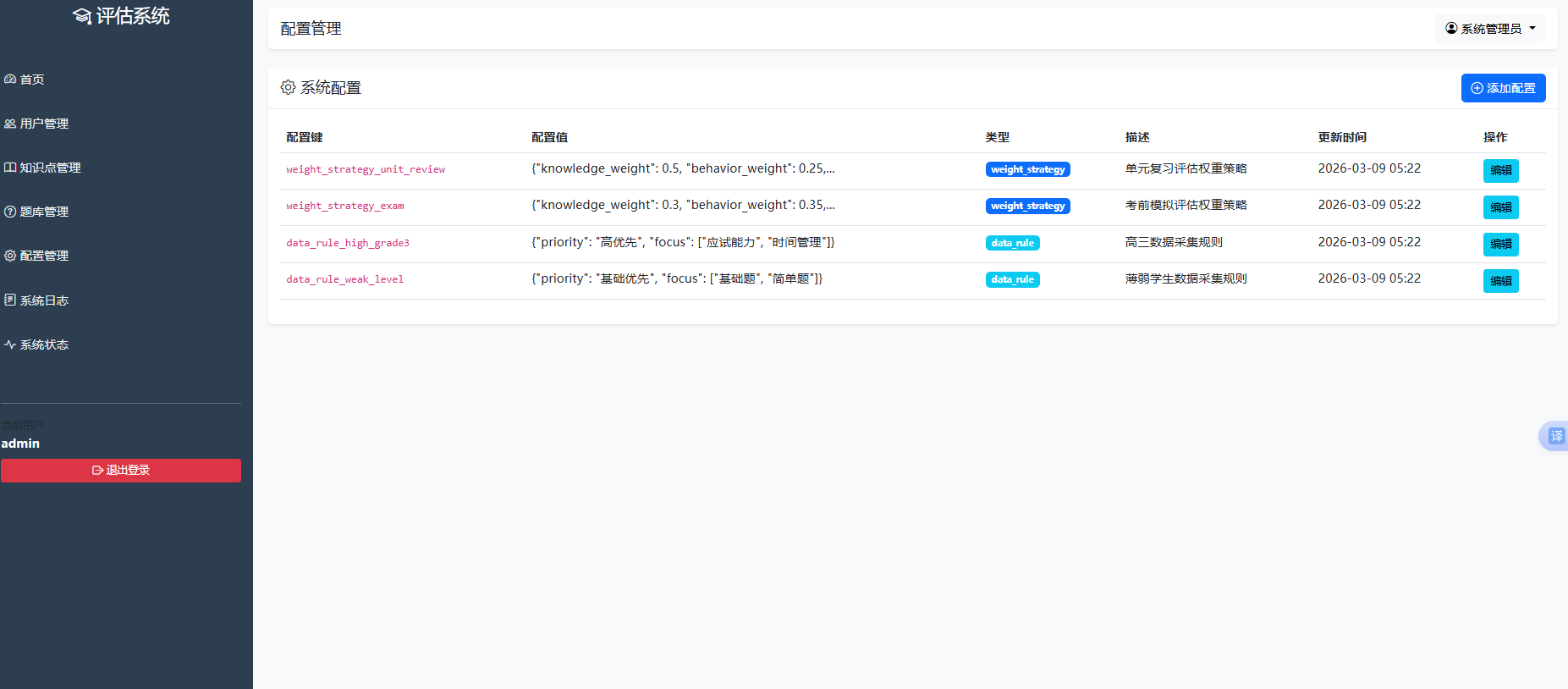Image resolution: width=1568 pixels, height=689 pixels.
Task: Click the 添加配置 button
Action: click(1503, 88)
